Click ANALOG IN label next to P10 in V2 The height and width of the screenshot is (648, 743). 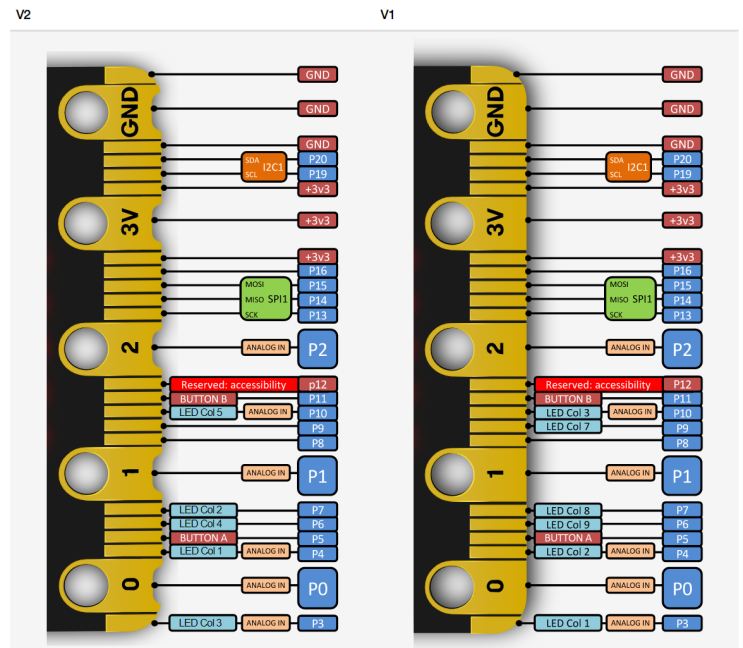268,412
